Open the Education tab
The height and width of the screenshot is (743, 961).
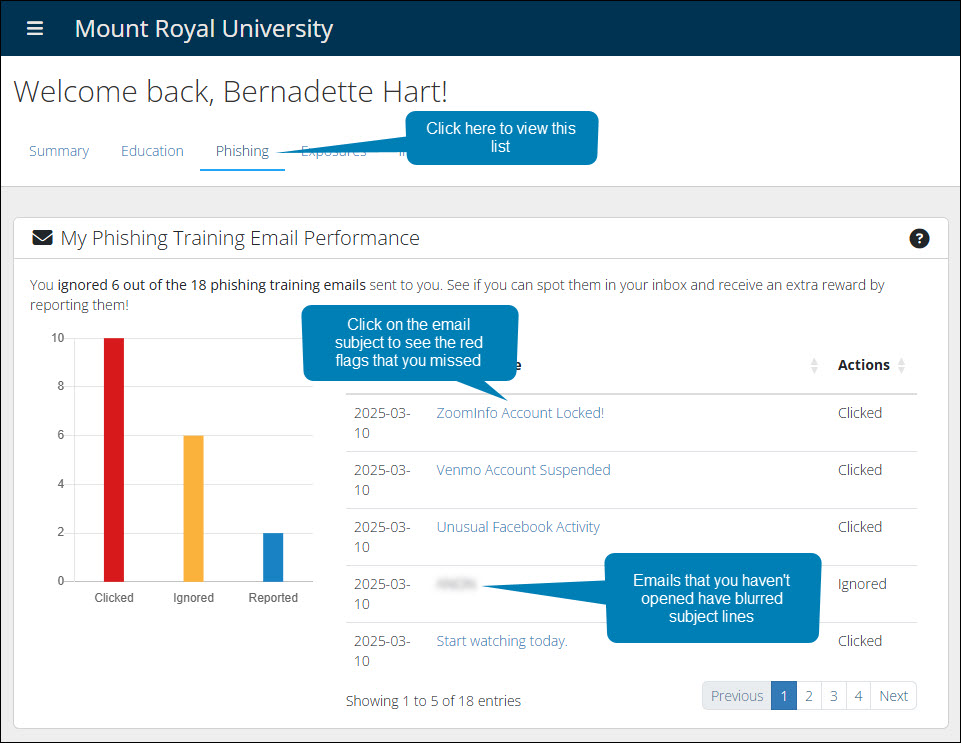(x=152, y=151)
